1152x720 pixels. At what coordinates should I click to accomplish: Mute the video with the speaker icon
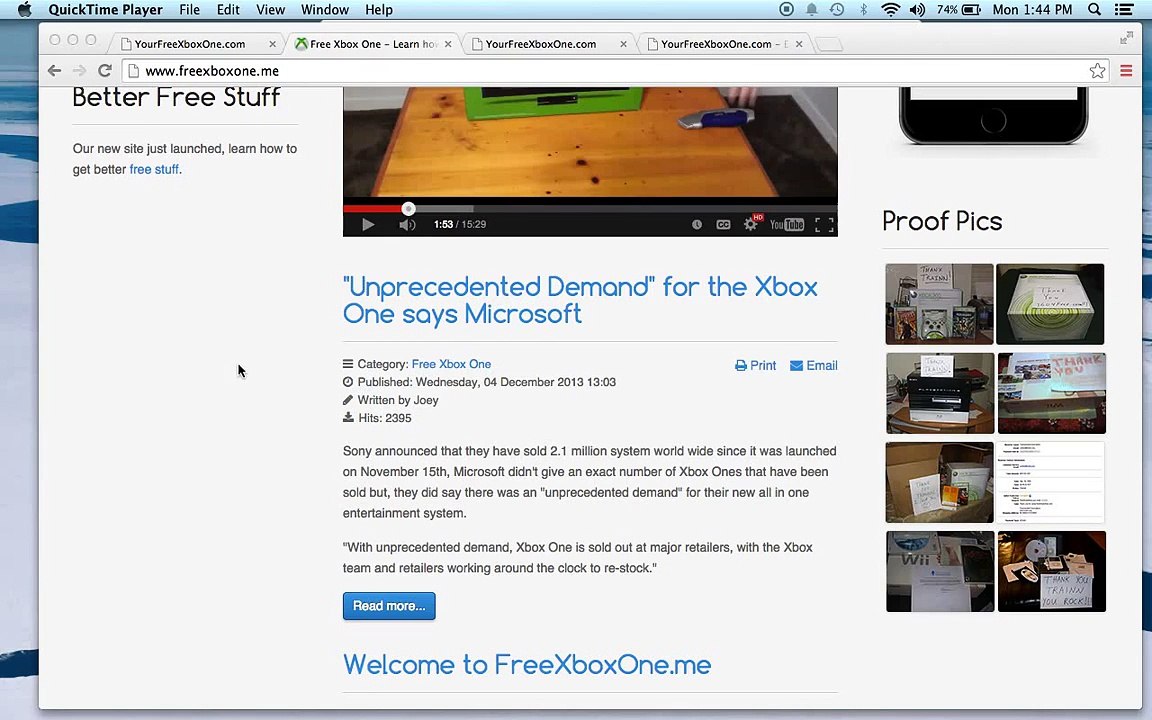click(x=407, y=224)
